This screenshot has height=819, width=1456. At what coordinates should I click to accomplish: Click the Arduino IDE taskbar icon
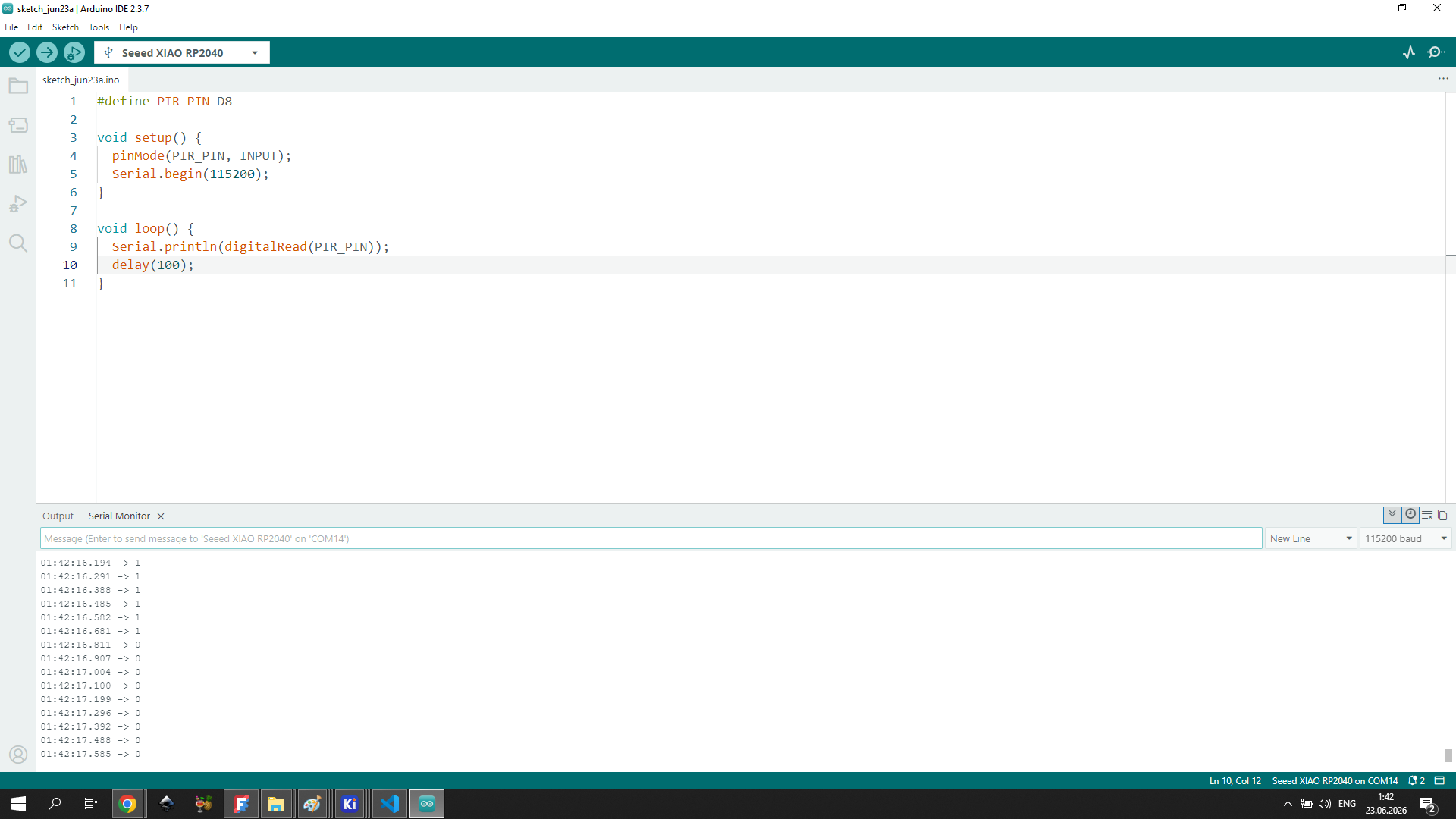tap(427, 804)
